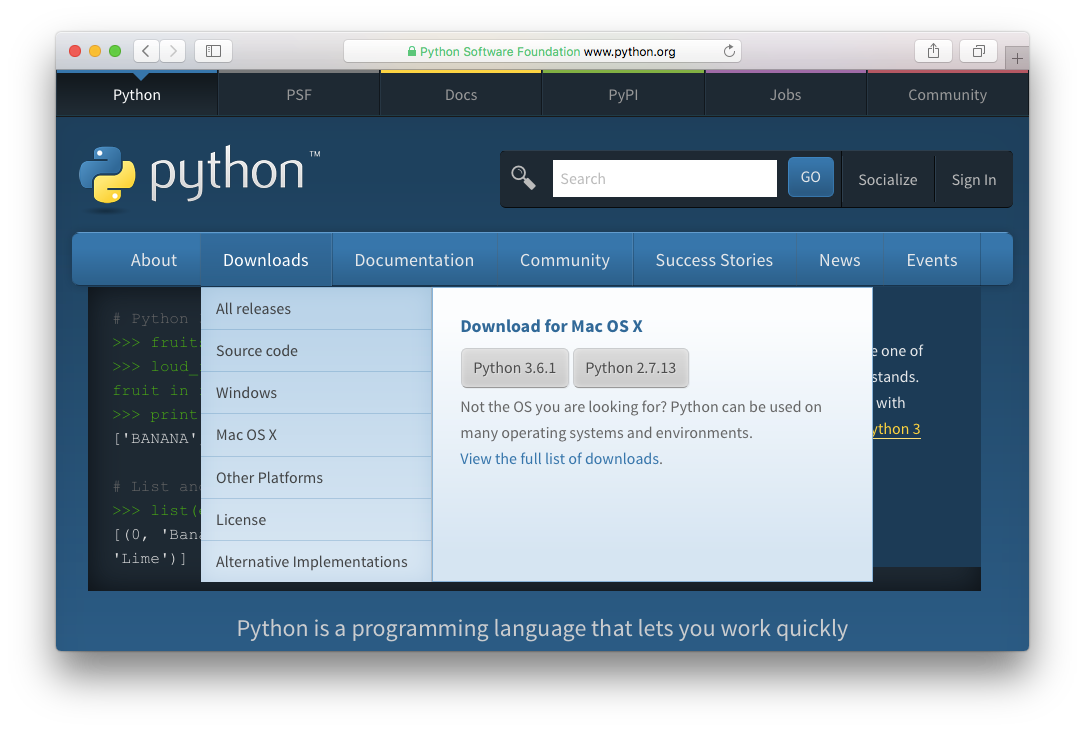
Task: Open the Sign In menu
Action: pyautogui.click(x=974, y=180)
